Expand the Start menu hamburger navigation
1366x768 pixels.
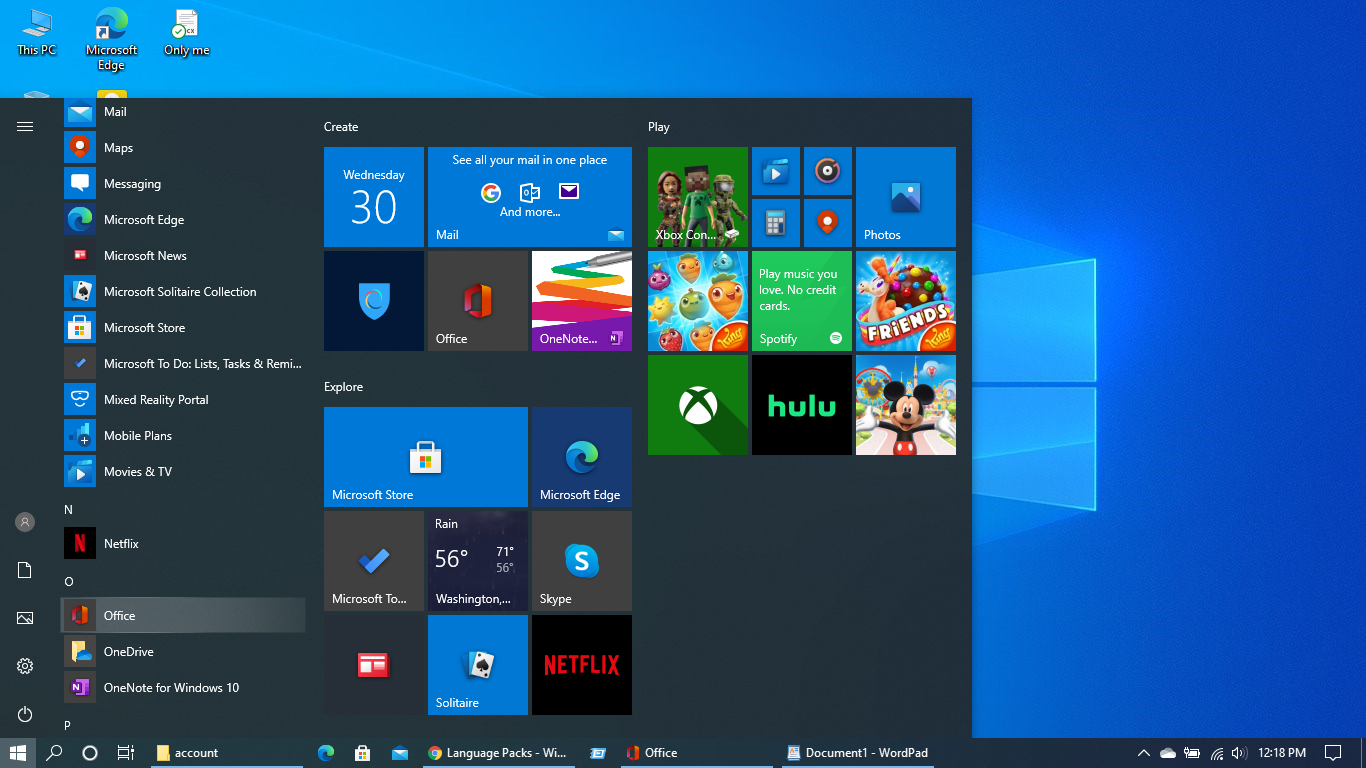tap(25, 126)
